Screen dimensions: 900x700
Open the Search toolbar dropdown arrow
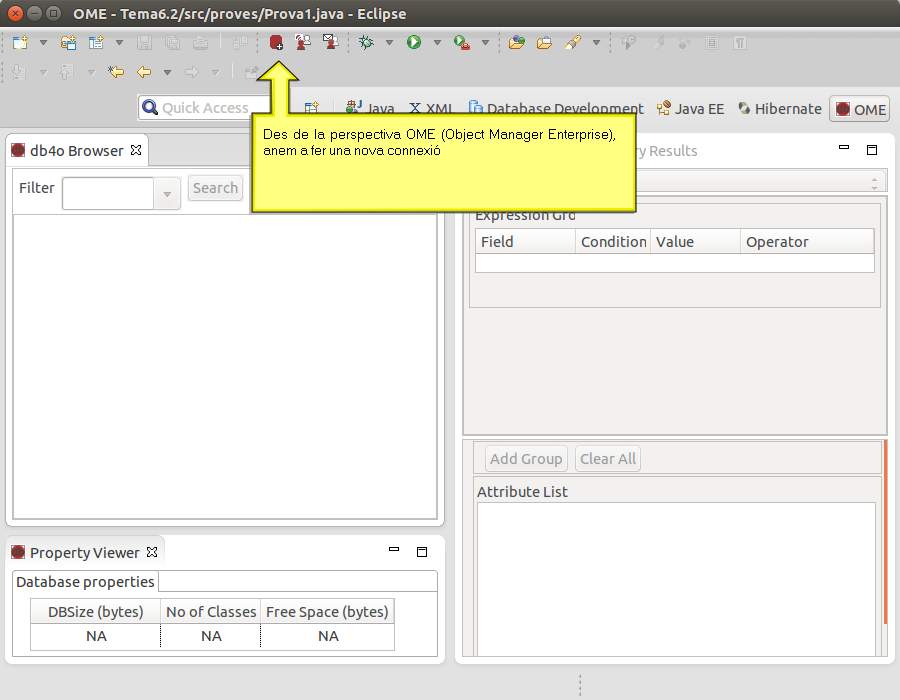(x=596, y=42)
